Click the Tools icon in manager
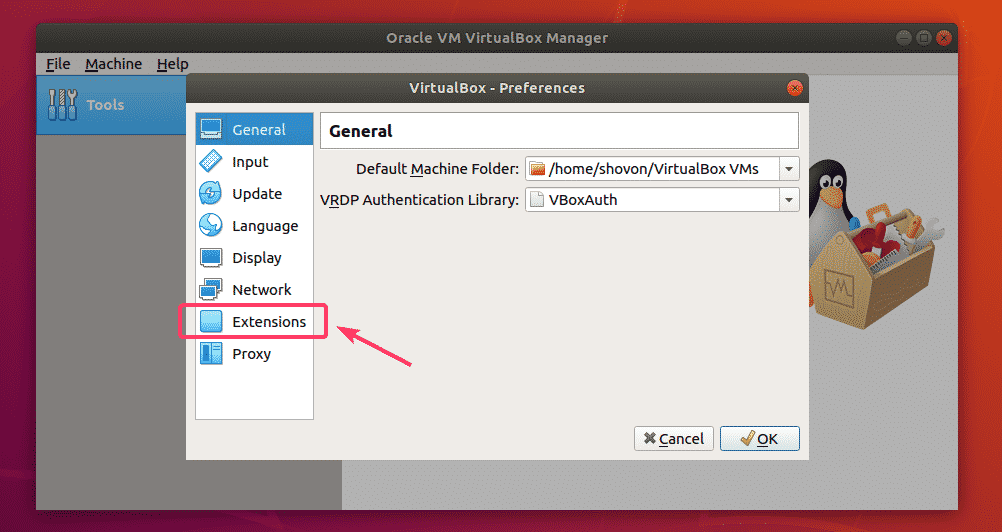The height and width of the screenshot is (532, 1002). point(62,104)
